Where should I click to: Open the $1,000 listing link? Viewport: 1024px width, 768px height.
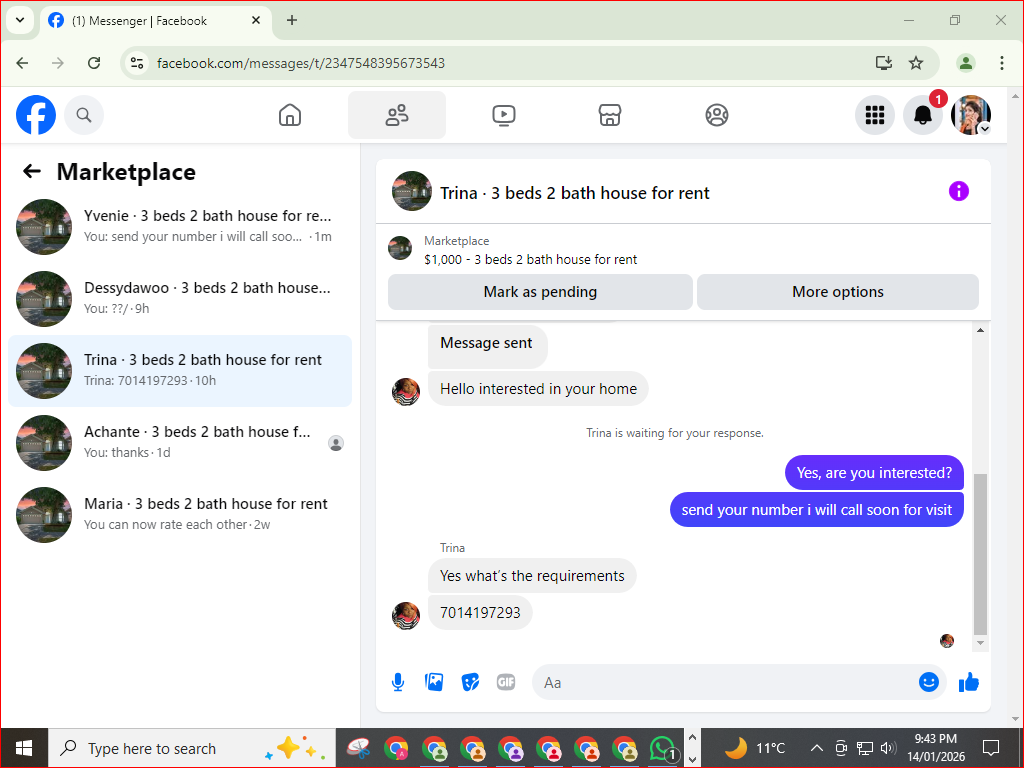coord(530,259)
